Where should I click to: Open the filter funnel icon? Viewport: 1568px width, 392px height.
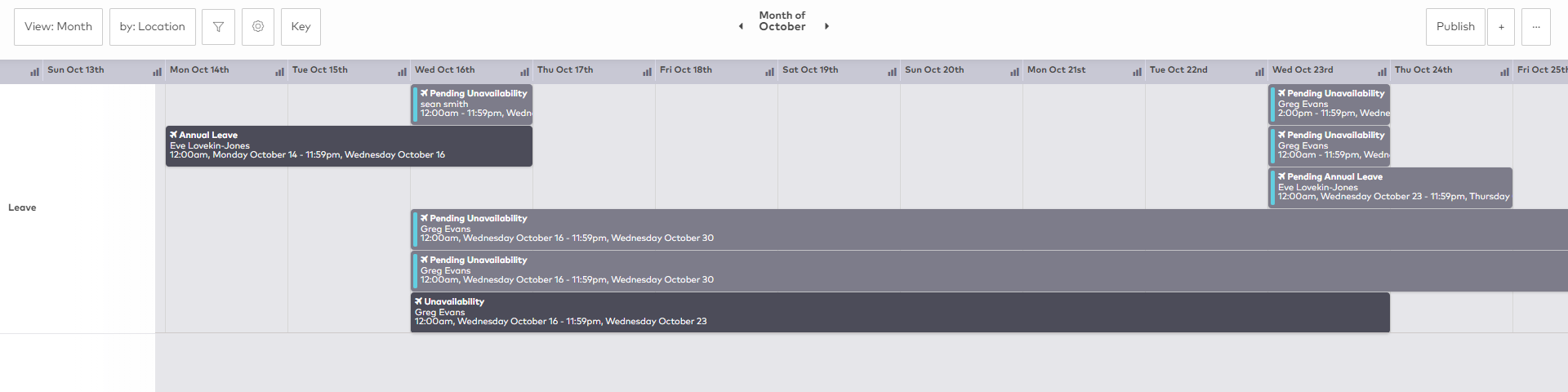click(x=218, y=27)
